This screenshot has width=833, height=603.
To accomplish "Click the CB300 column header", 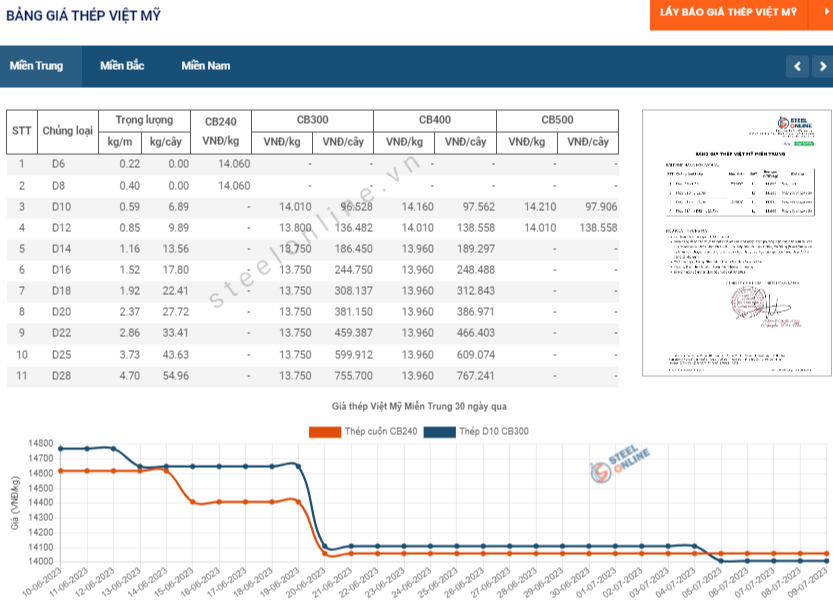I will (312, 120).
